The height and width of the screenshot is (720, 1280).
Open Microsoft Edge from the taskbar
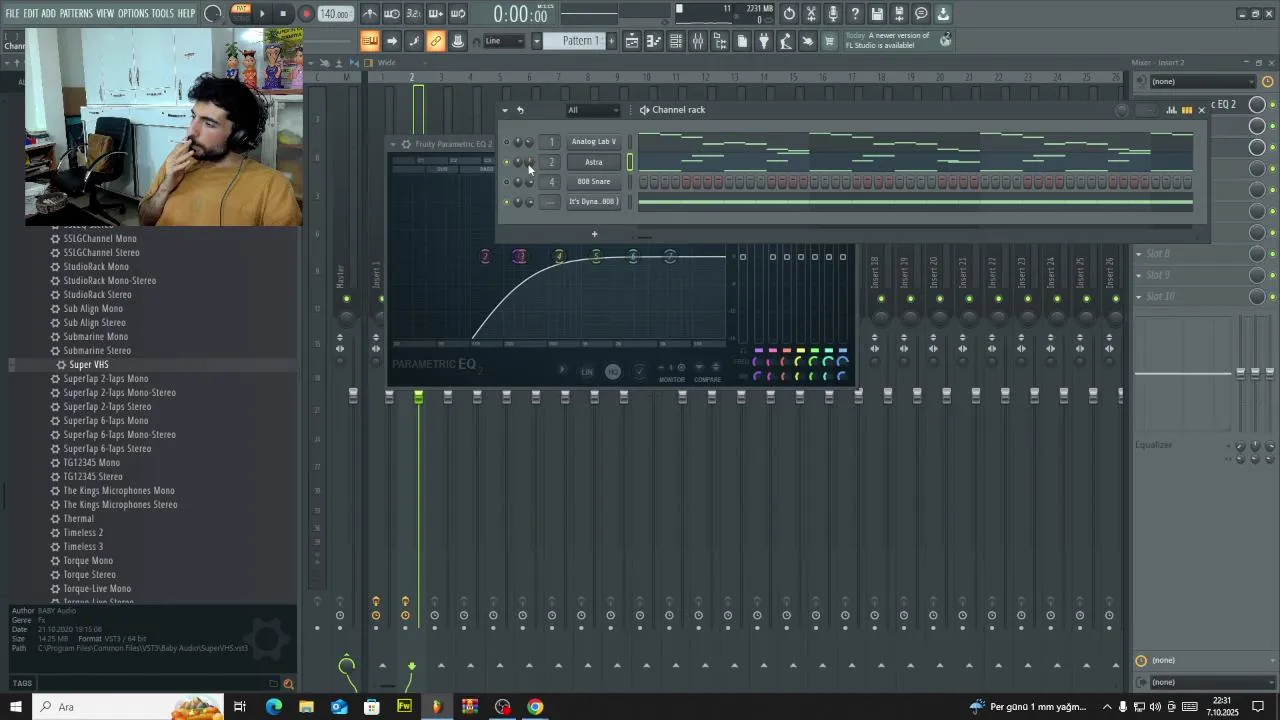273,707
